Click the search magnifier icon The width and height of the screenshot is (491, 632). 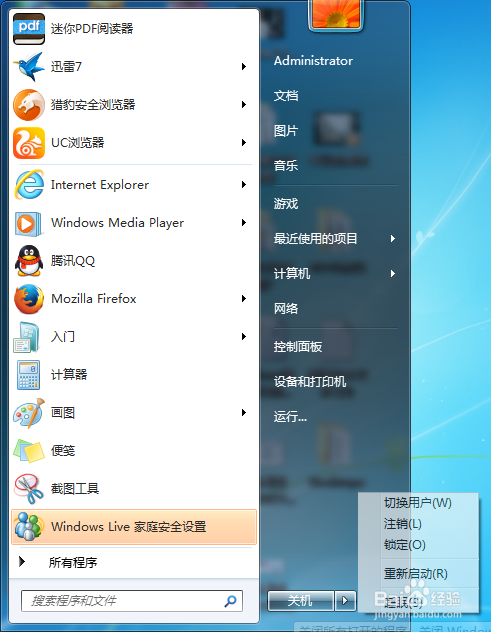coord(231,601)
